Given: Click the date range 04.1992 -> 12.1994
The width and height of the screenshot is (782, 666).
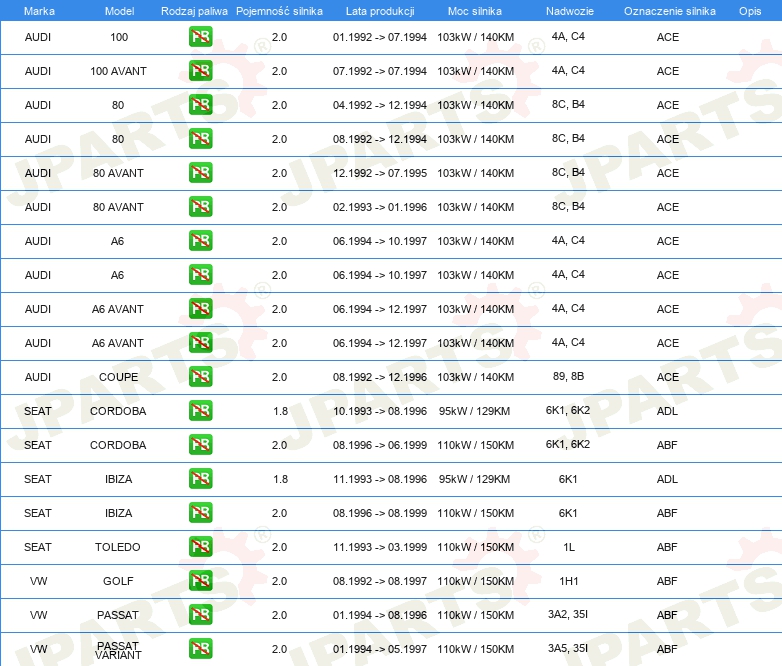Looking at the screenshot, I should pos(380,105).
